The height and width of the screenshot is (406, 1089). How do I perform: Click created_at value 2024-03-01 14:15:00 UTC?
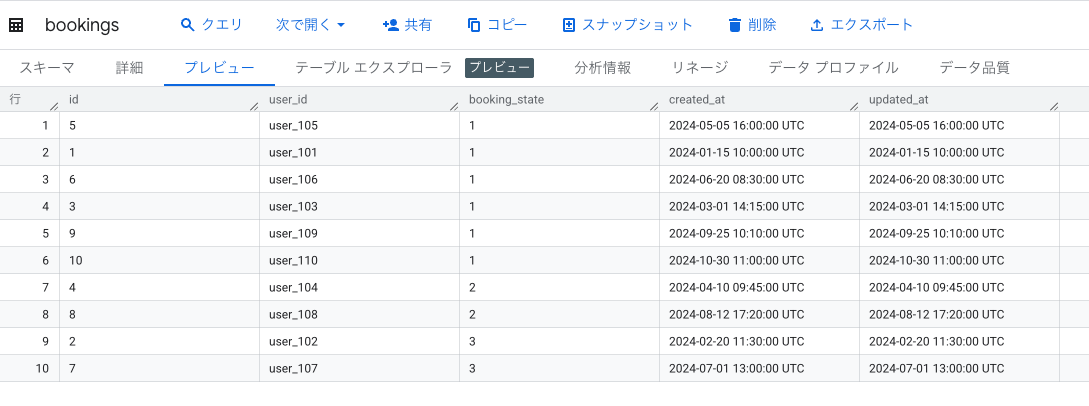tap(736, 207)
